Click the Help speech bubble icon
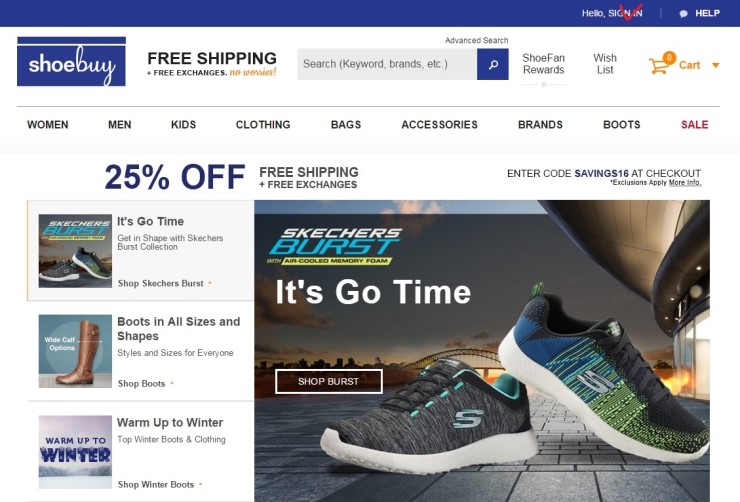 point(683,14)
